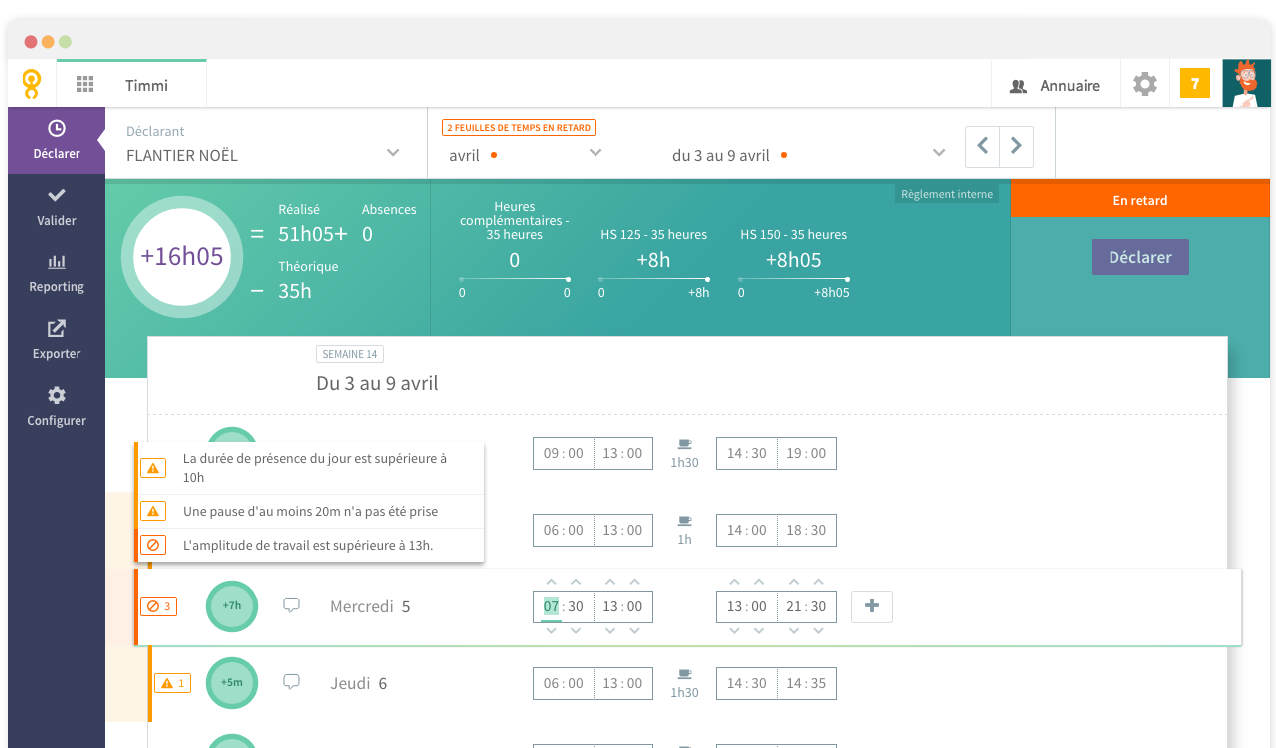Click the 20m pause not taken warning

point(310,511)
